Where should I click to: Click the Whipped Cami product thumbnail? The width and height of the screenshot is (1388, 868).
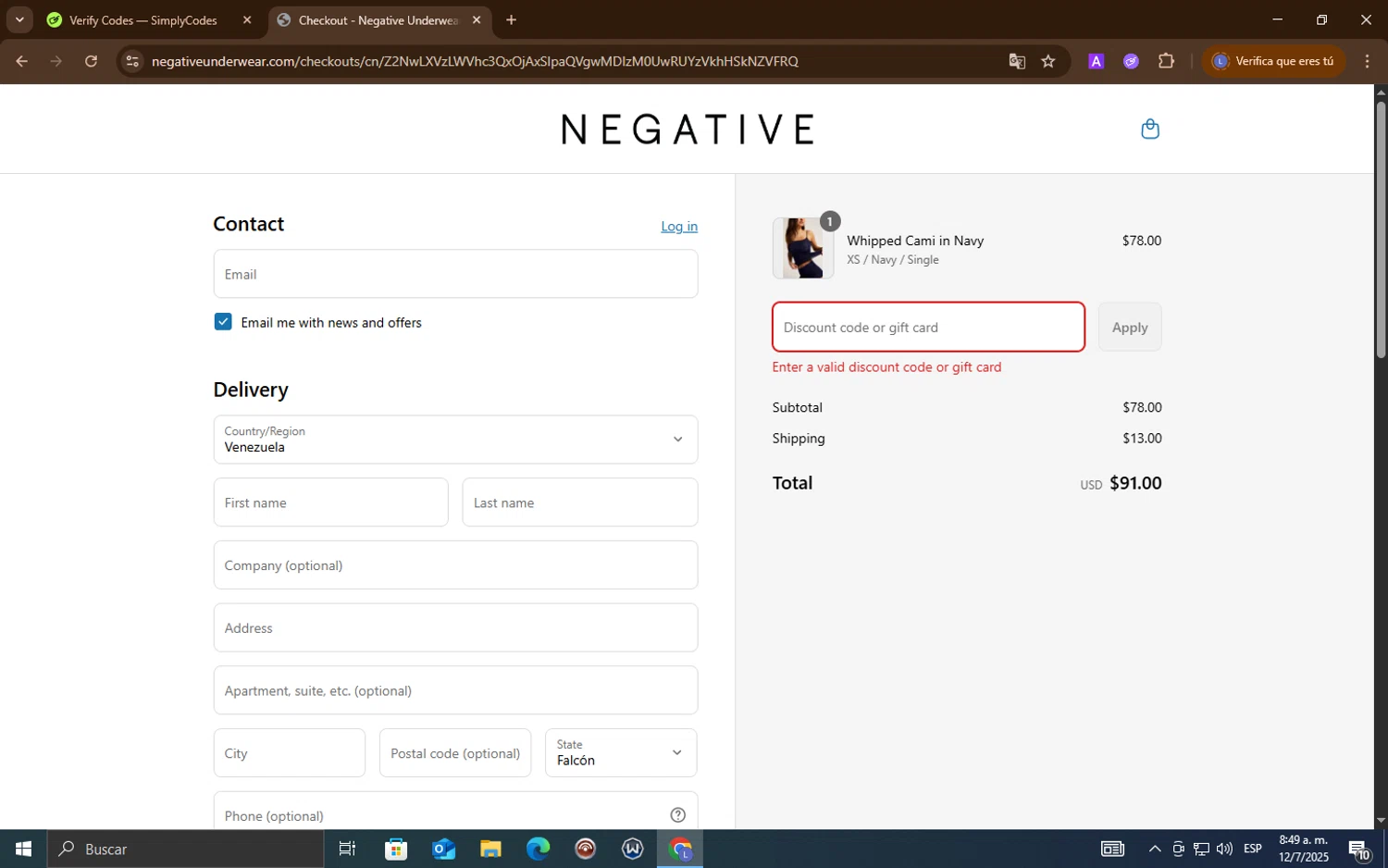[x=803, y=248]
